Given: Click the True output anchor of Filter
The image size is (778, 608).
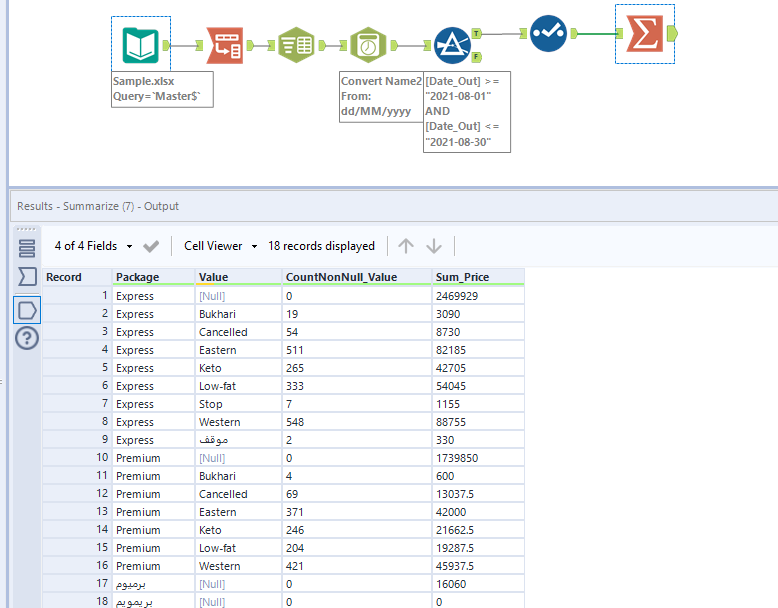Looking at the screenshot, I should click(x=476, y=33).
